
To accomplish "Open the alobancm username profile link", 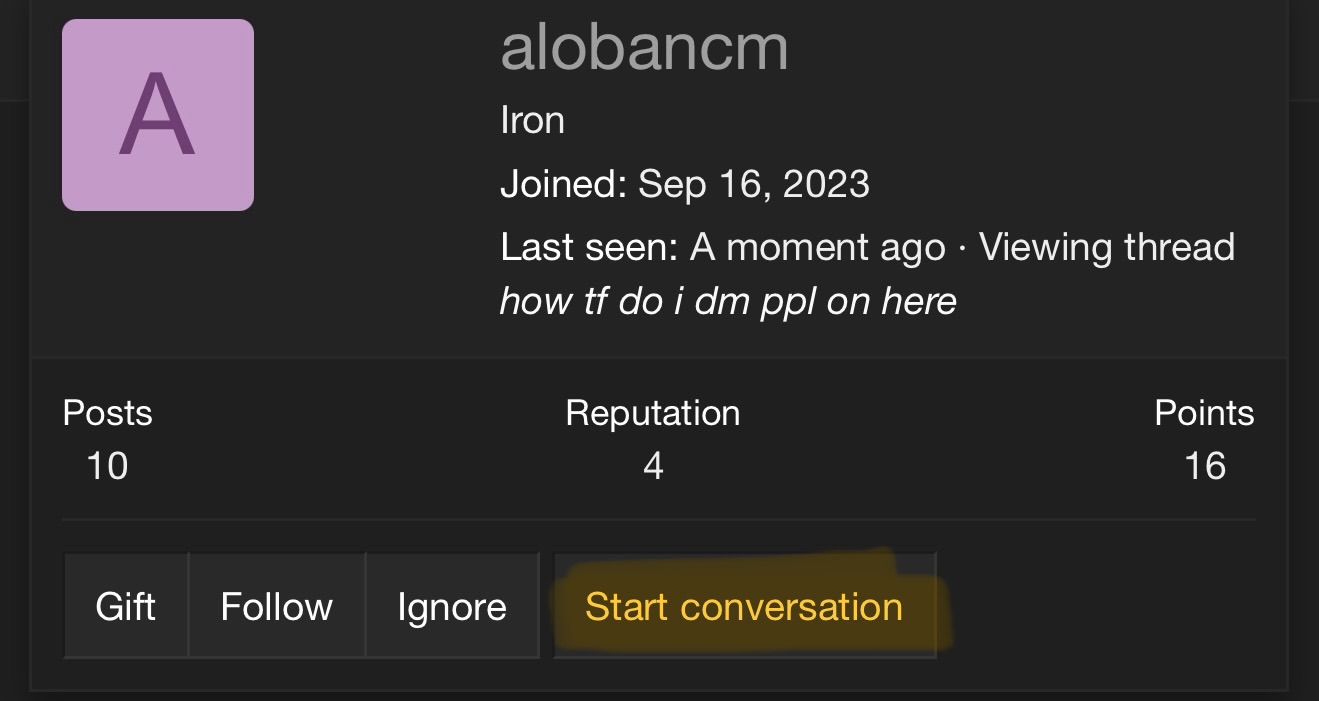I will click(x=644, y=48).
